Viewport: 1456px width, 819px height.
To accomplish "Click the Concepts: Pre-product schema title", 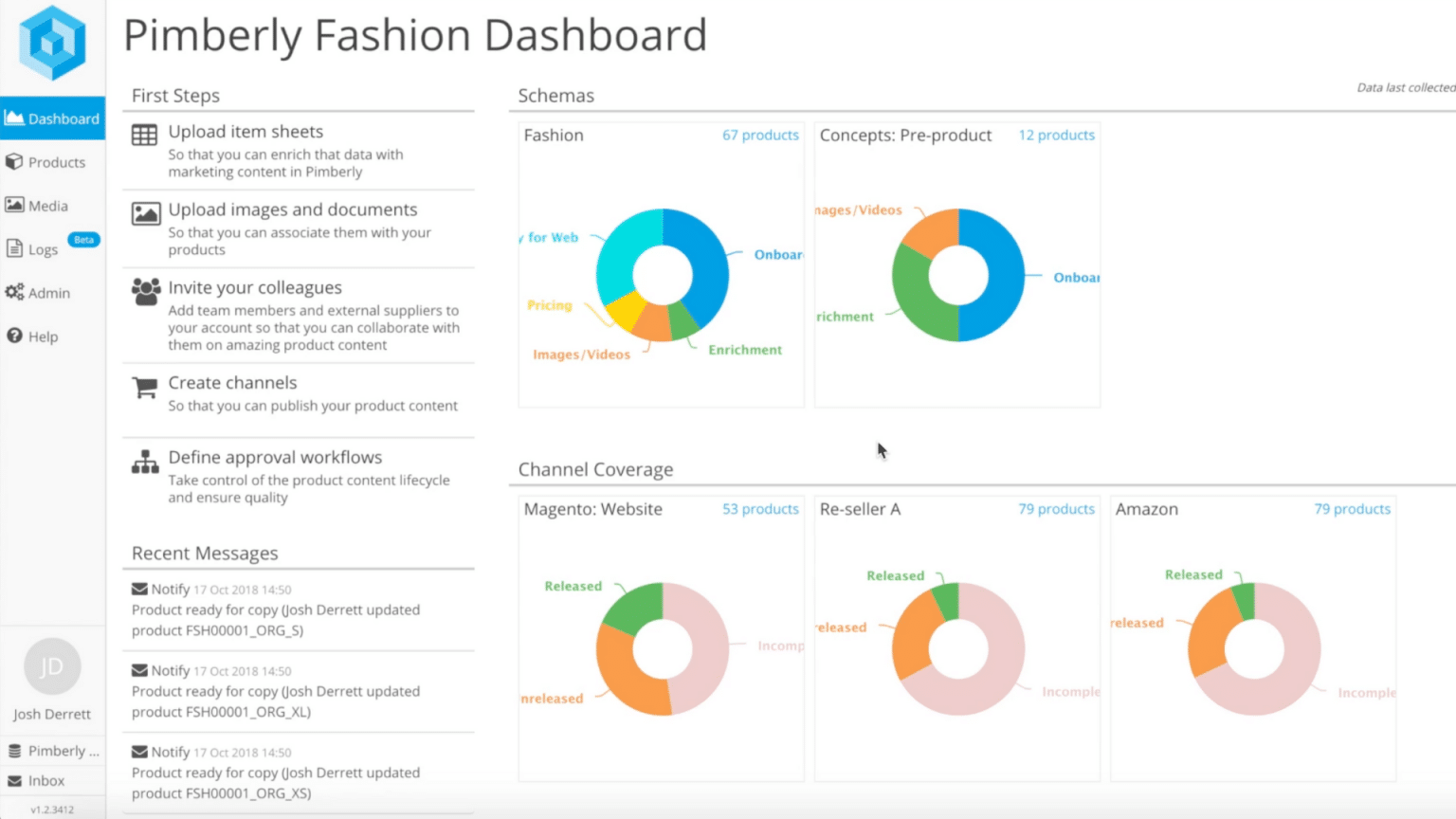I will click(x=905, y=136).
